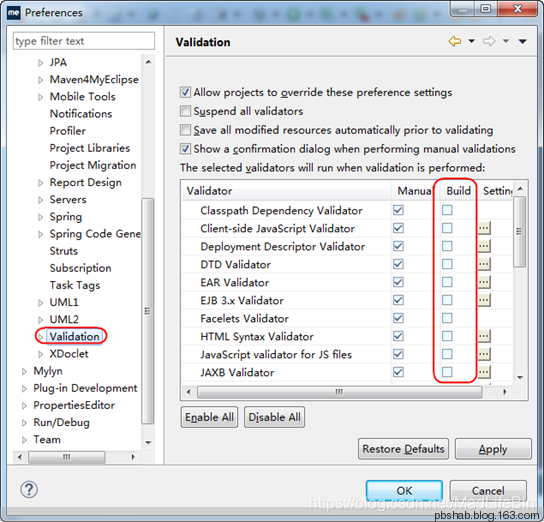This screenshot has height=522, width=544.
Task: Toggle Manual checkbox for Facelets Validator
Action: point(398,318)
